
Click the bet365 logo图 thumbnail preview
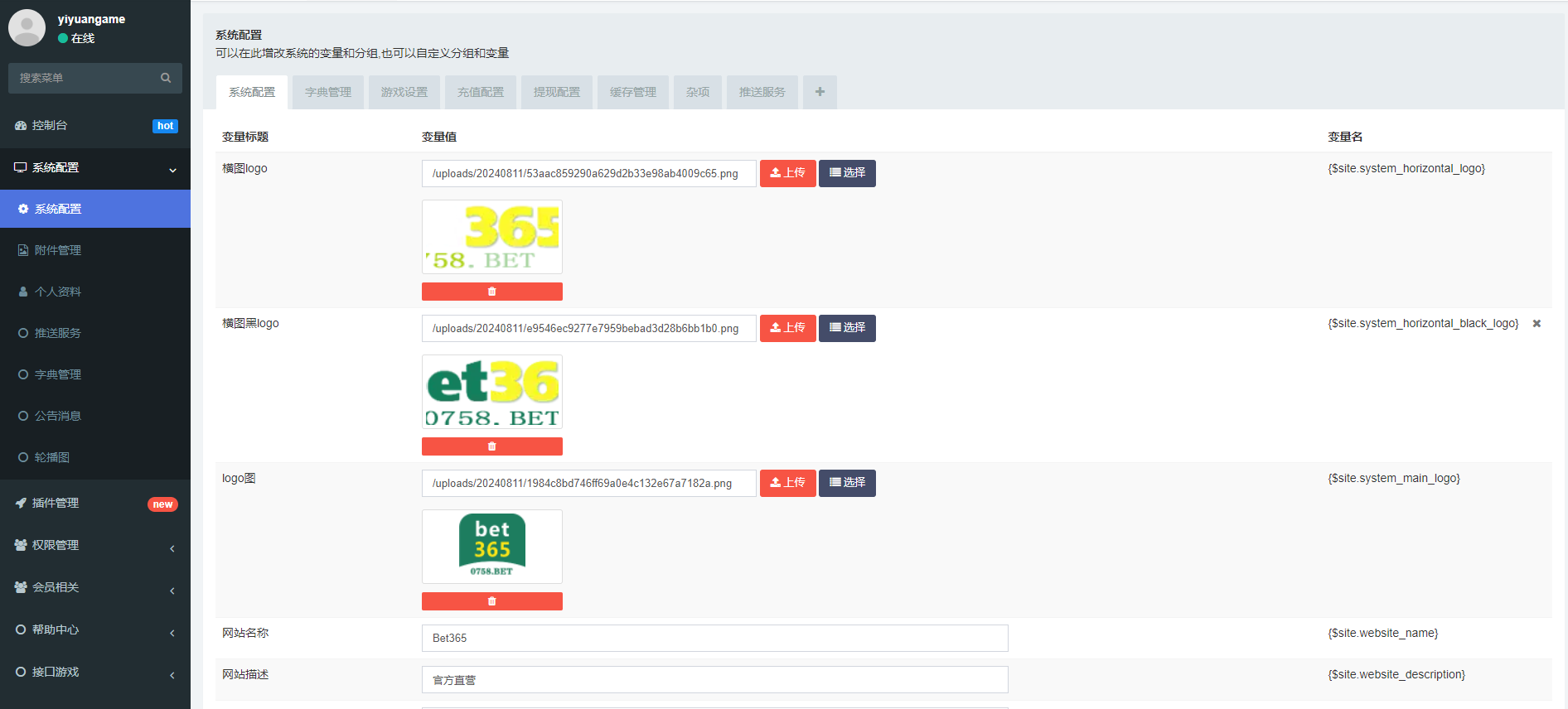[492, 547]
